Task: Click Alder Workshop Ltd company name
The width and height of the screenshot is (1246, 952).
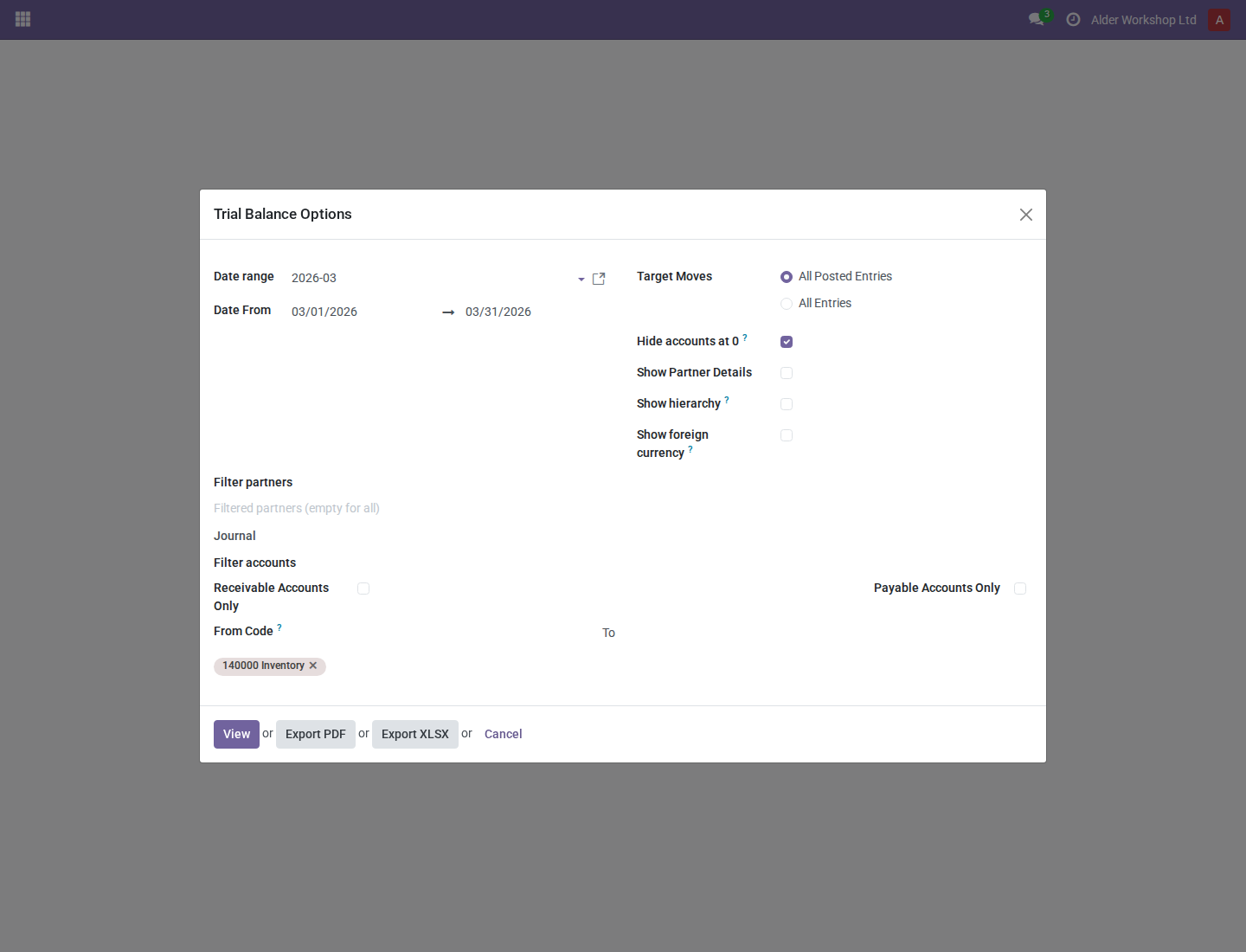Action: tap(1143, 20)
